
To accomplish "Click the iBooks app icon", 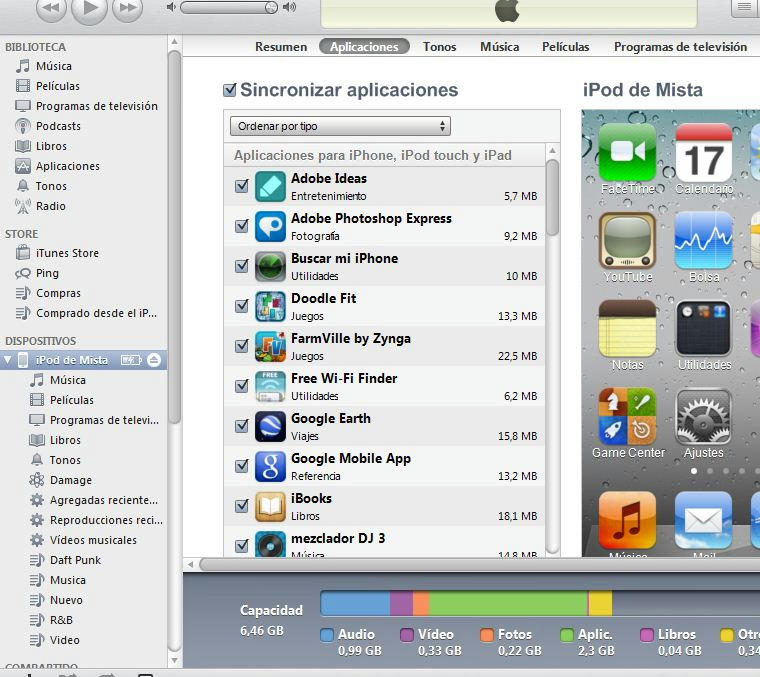I will point(270,506).
